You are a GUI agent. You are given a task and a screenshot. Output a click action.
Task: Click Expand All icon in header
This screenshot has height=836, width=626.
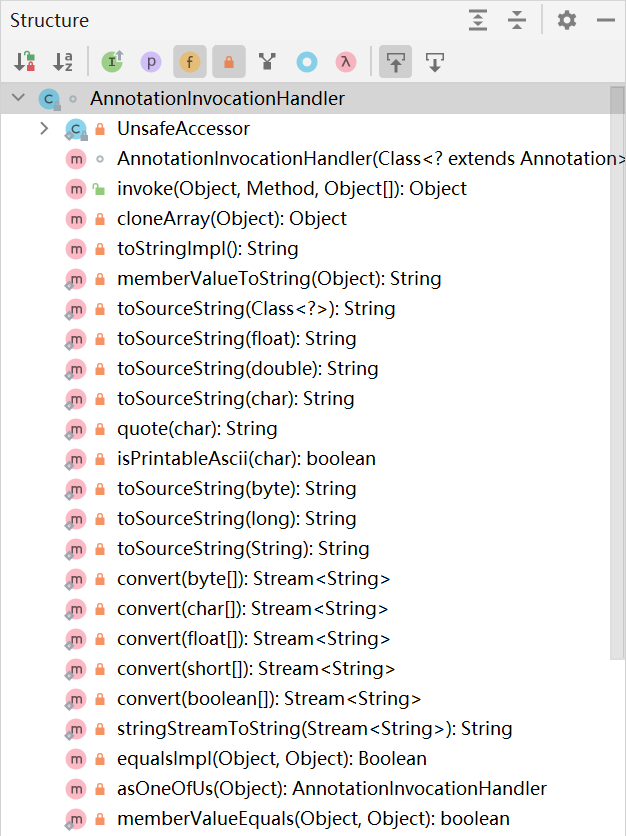point(478,20)
